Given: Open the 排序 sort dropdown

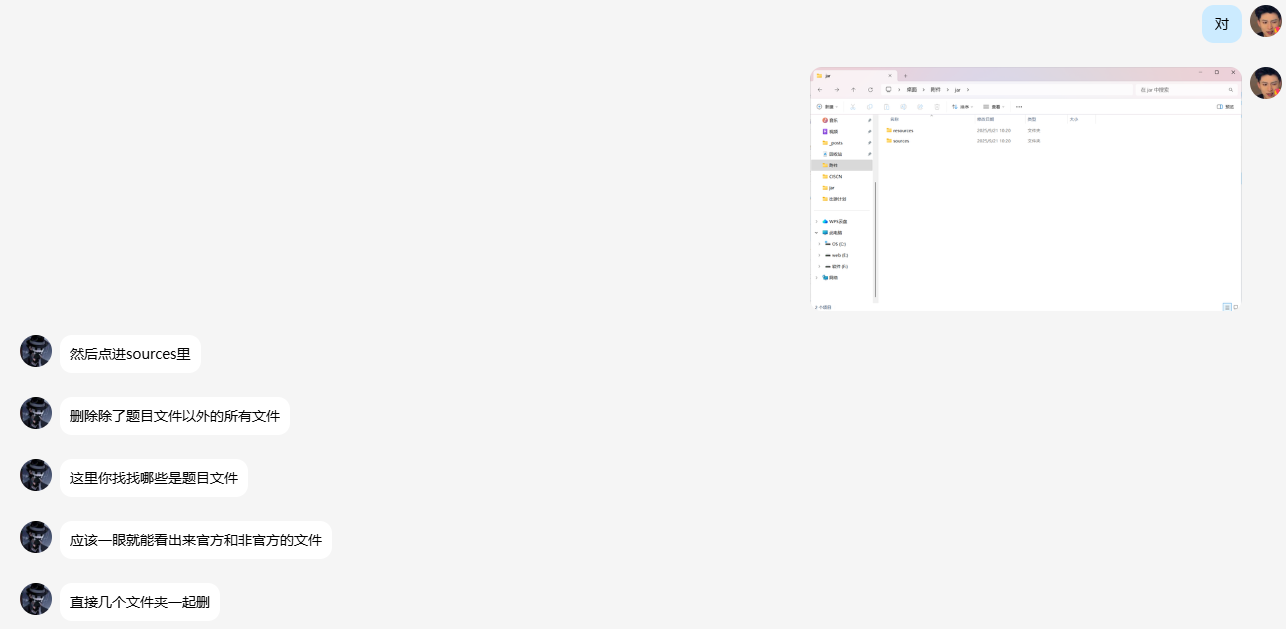Looking at the screenshot, I should click(x=962, y=107).
